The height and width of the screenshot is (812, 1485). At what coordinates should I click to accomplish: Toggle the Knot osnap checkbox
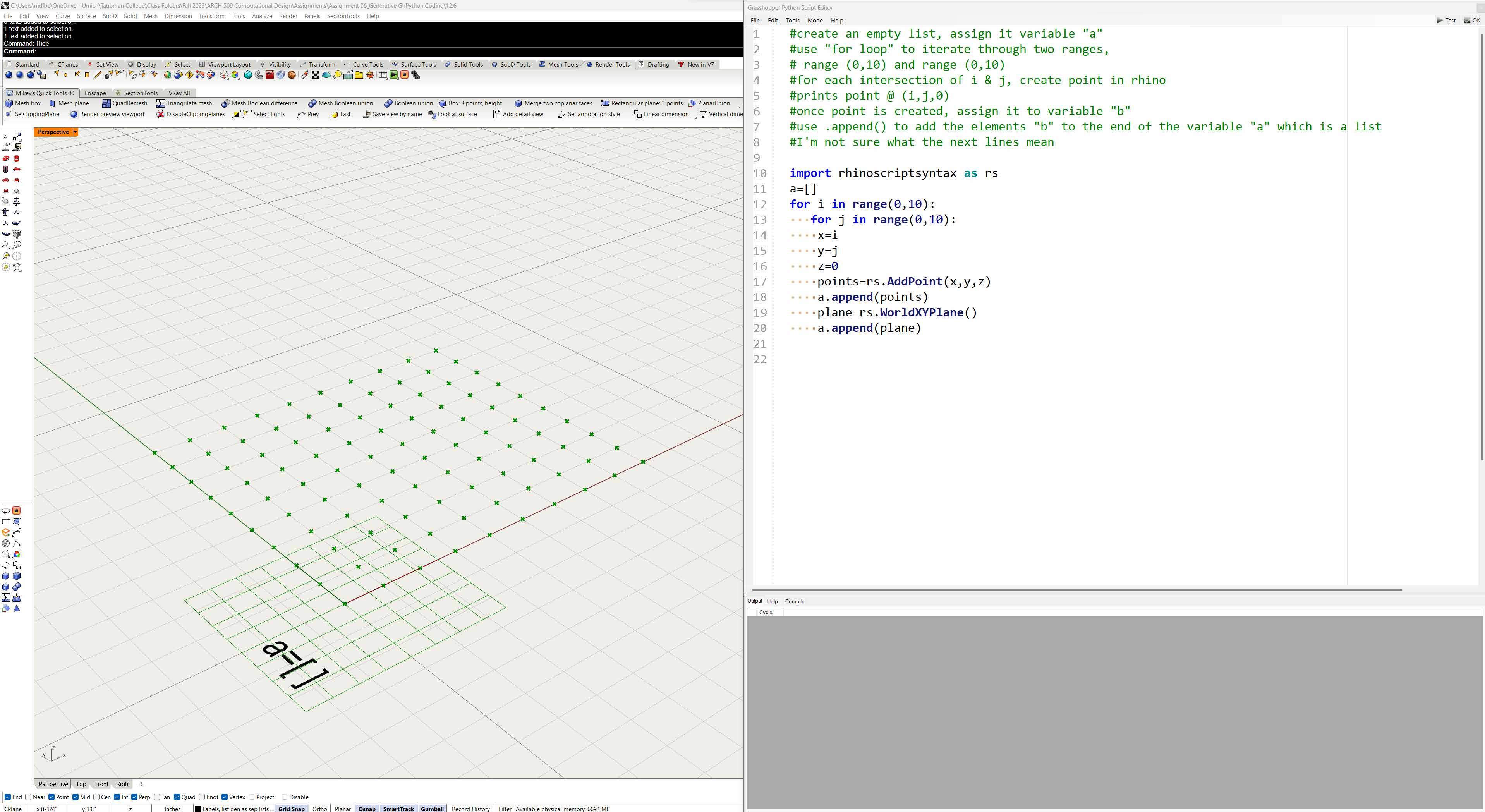(x=202, y=797)
